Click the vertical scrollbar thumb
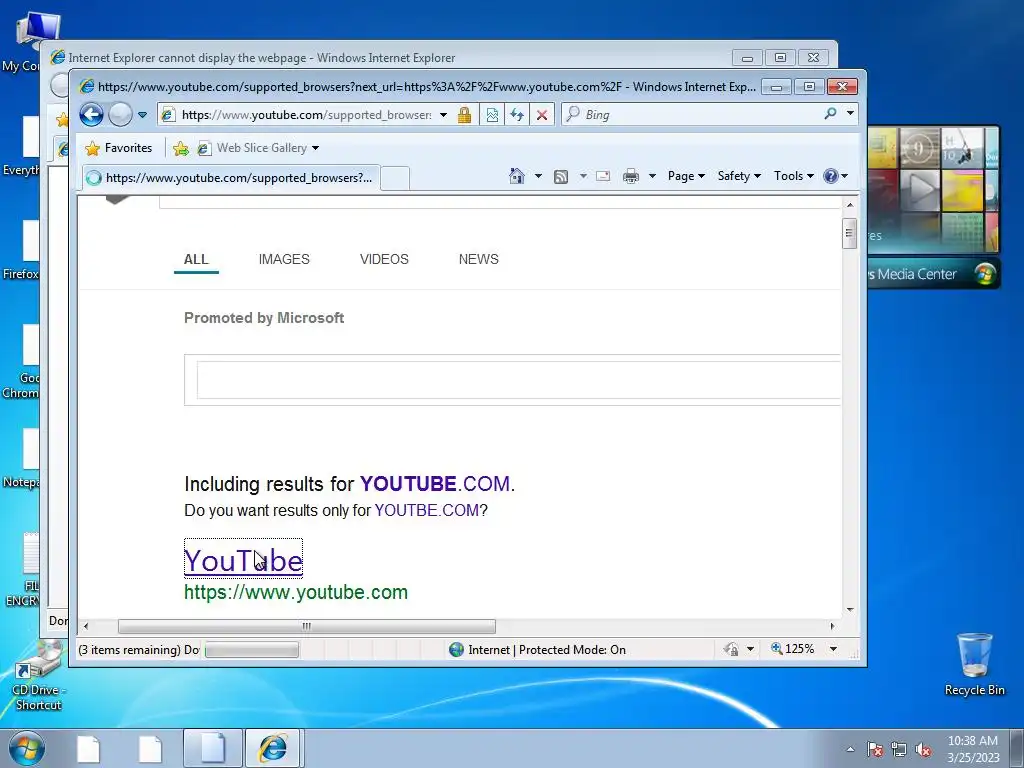 point(850,234)
